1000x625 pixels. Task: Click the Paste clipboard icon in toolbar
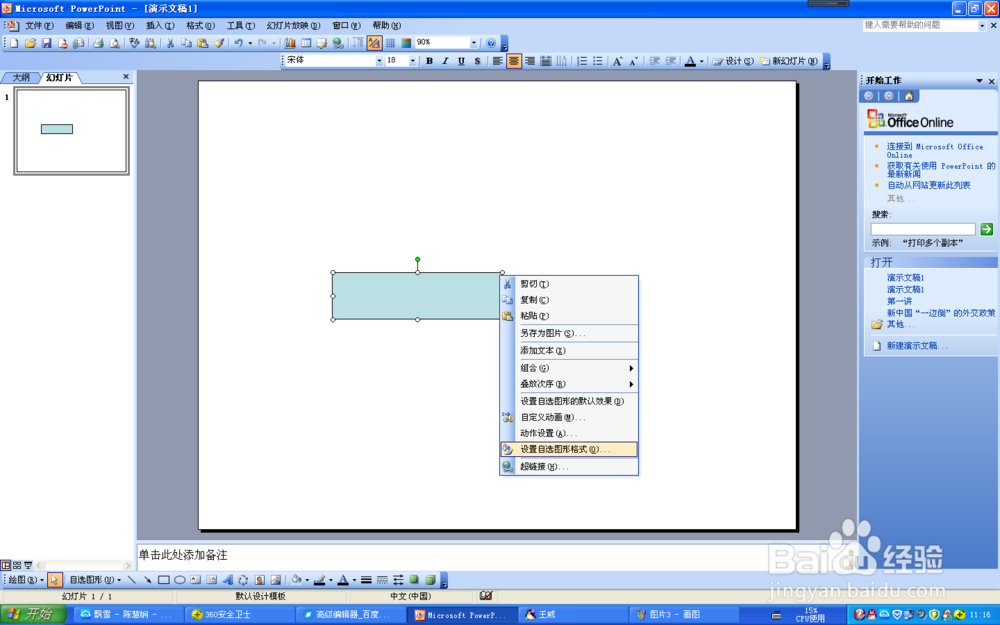click(202, 43)
